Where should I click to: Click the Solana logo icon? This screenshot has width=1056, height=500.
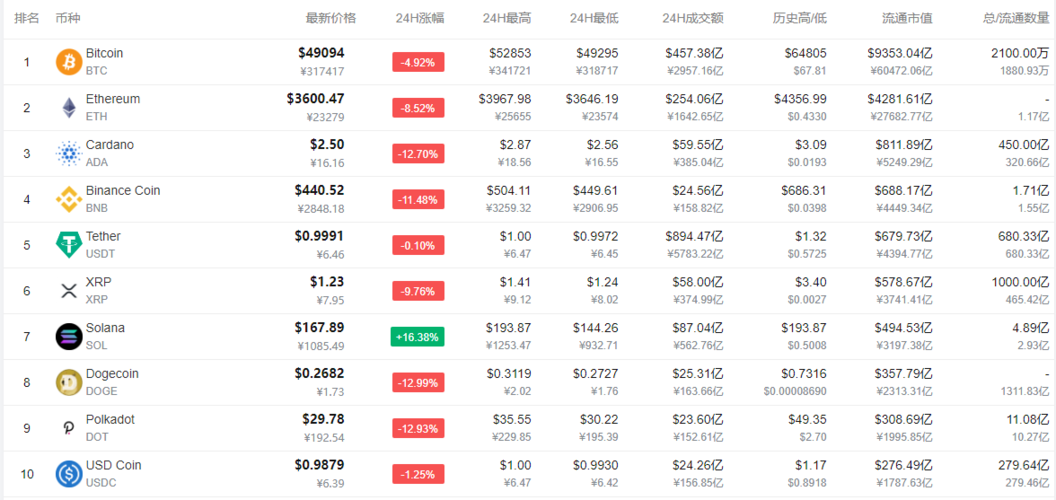(x=69, y=337)
